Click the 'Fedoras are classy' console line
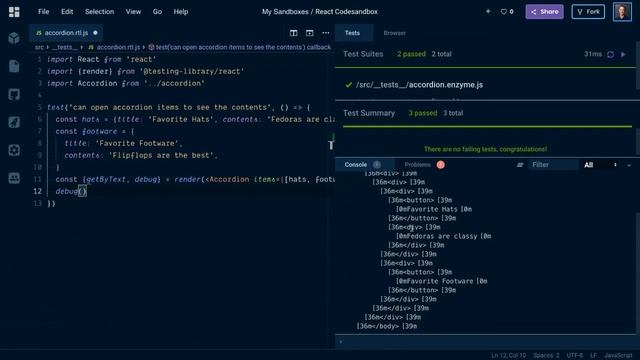This screenshot has width=640, height=360. coord(443,236)
